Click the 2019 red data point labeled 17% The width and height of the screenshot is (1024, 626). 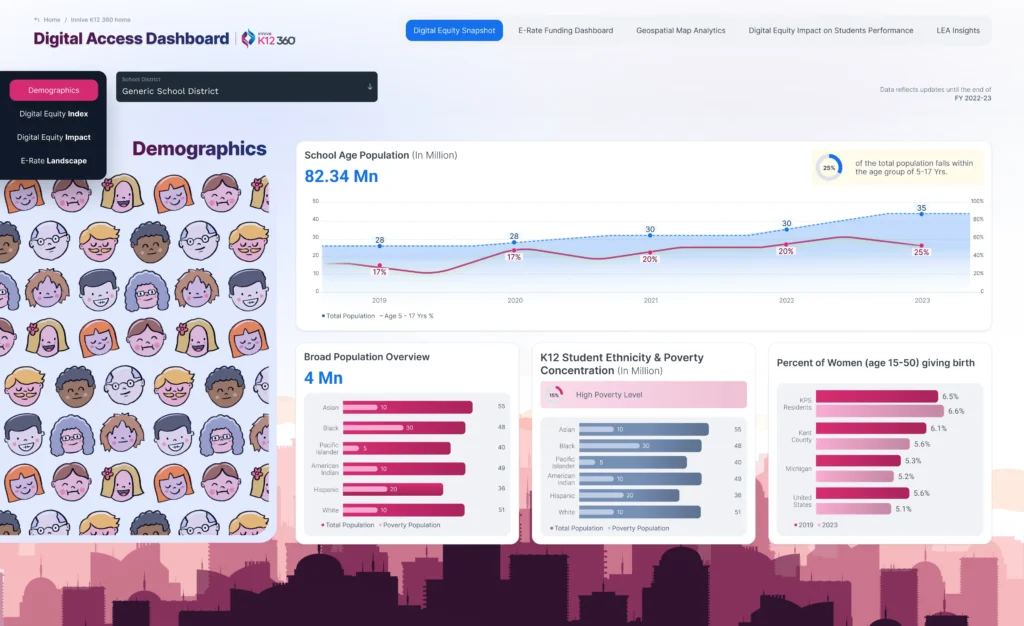380,265
